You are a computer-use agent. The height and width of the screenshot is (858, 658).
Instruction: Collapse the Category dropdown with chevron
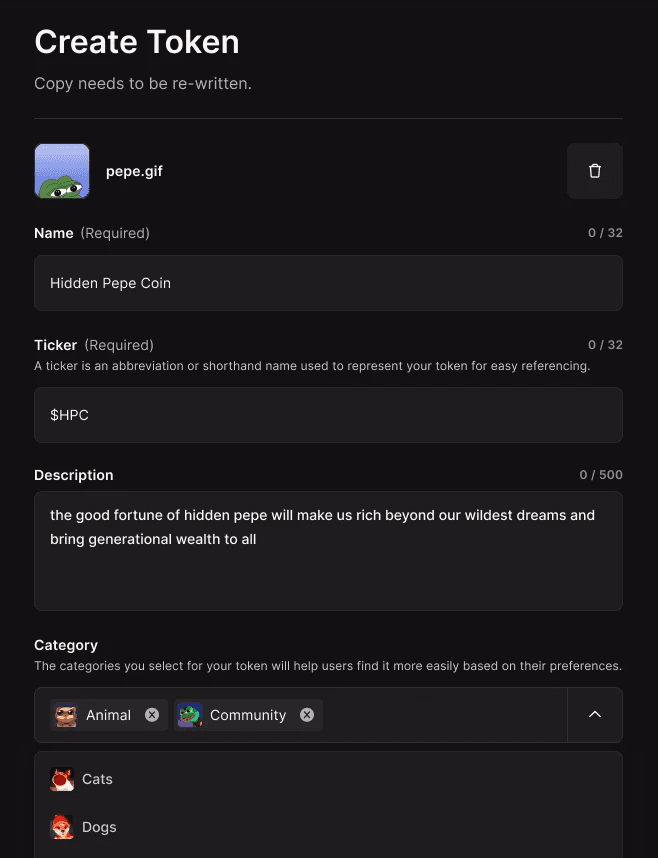tap(595, 715)
